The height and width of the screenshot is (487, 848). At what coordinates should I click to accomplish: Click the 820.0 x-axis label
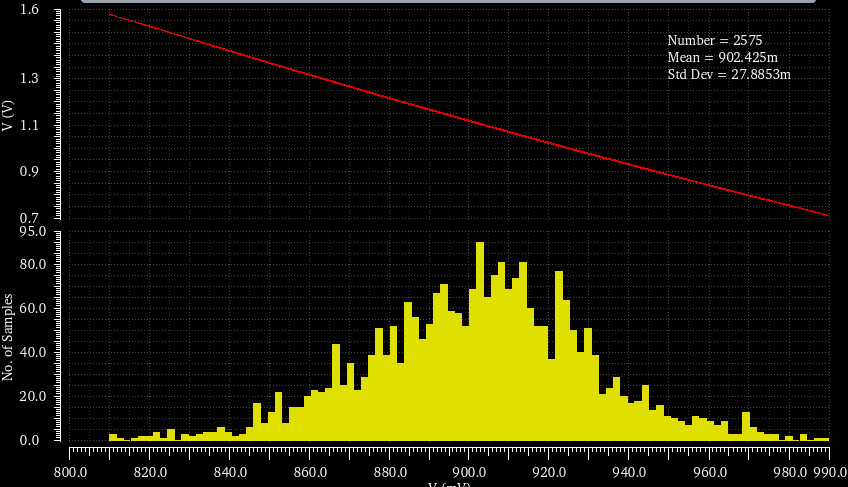tap(150, 472)
